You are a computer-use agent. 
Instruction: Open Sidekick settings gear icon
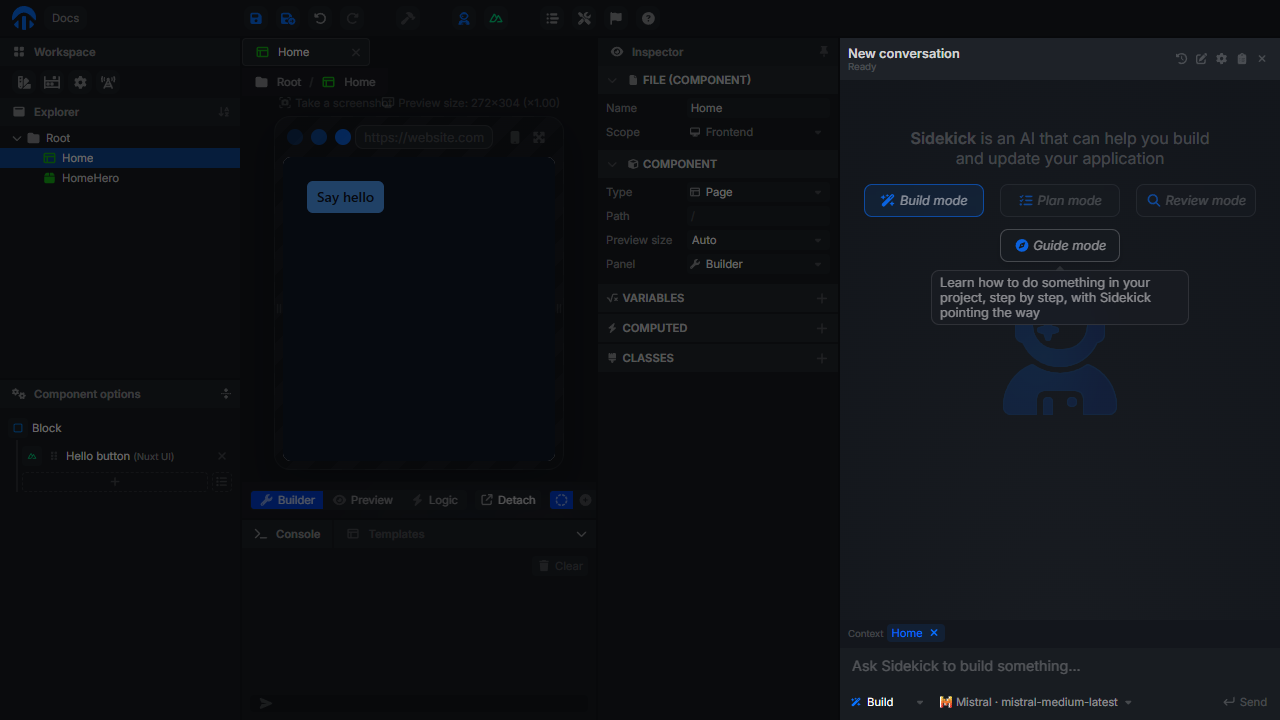[x=1221, y=59]
